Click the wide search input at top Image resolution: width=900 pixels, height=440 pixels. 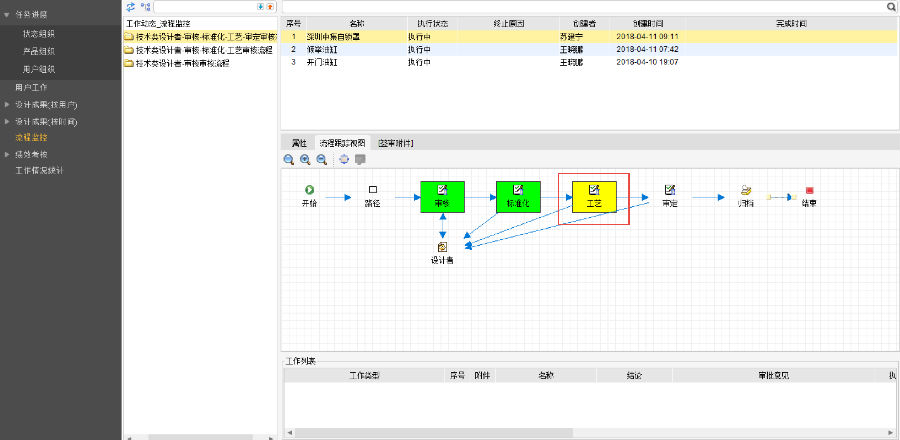pyautogui.click(x=584, y=6)
